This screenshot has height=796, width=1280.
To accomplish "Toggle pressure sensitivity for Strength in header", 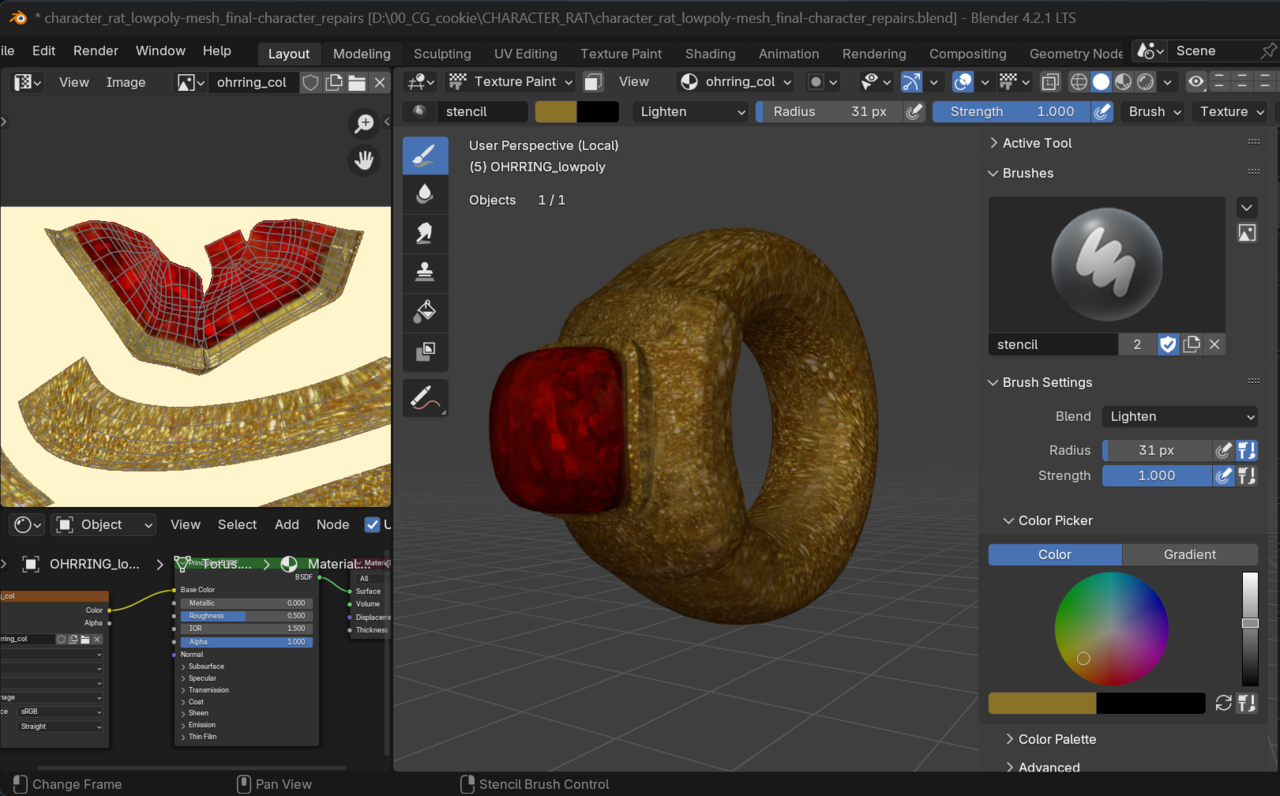I will (1101, 112).
